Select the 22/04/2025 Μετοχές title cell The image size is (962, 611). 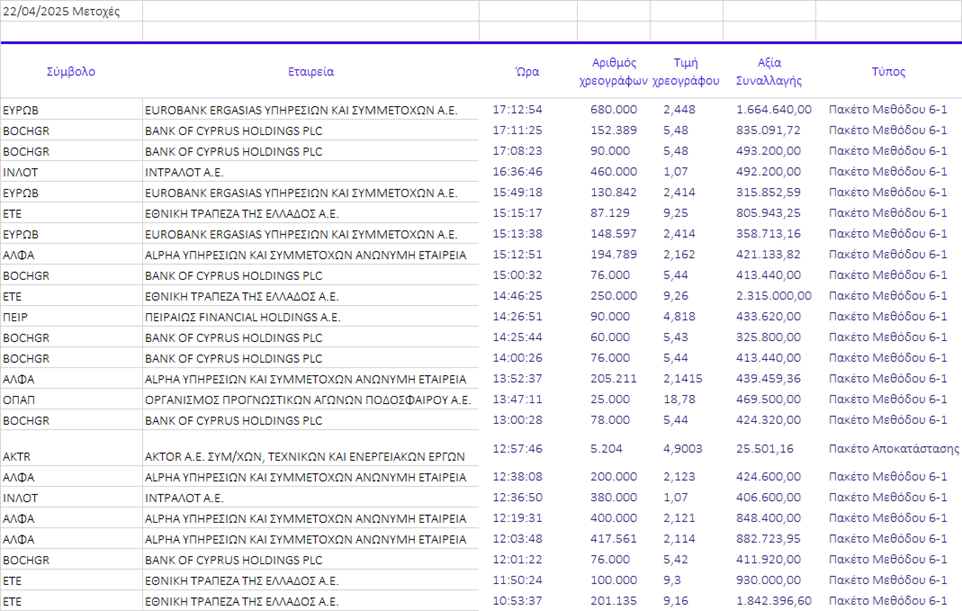click(x=62, y=12)
